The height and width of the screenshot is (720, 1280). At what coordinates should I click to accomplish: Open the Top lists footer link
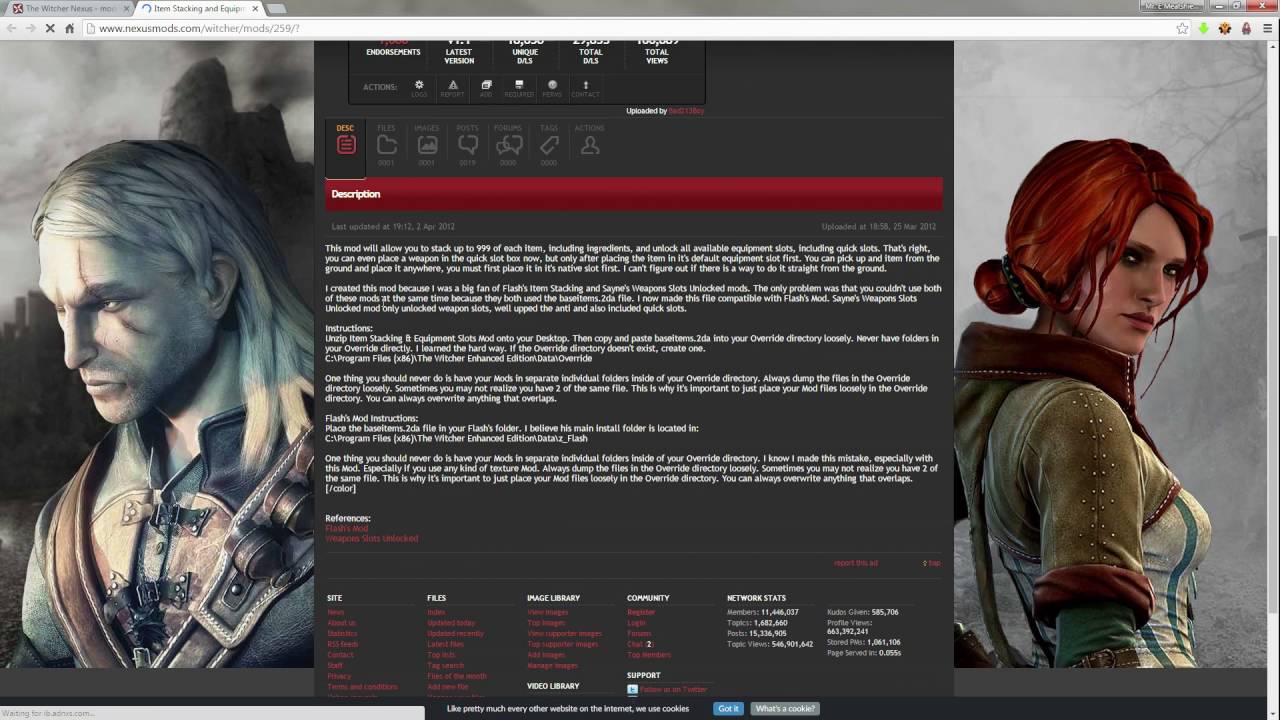[x=441, y=655]
